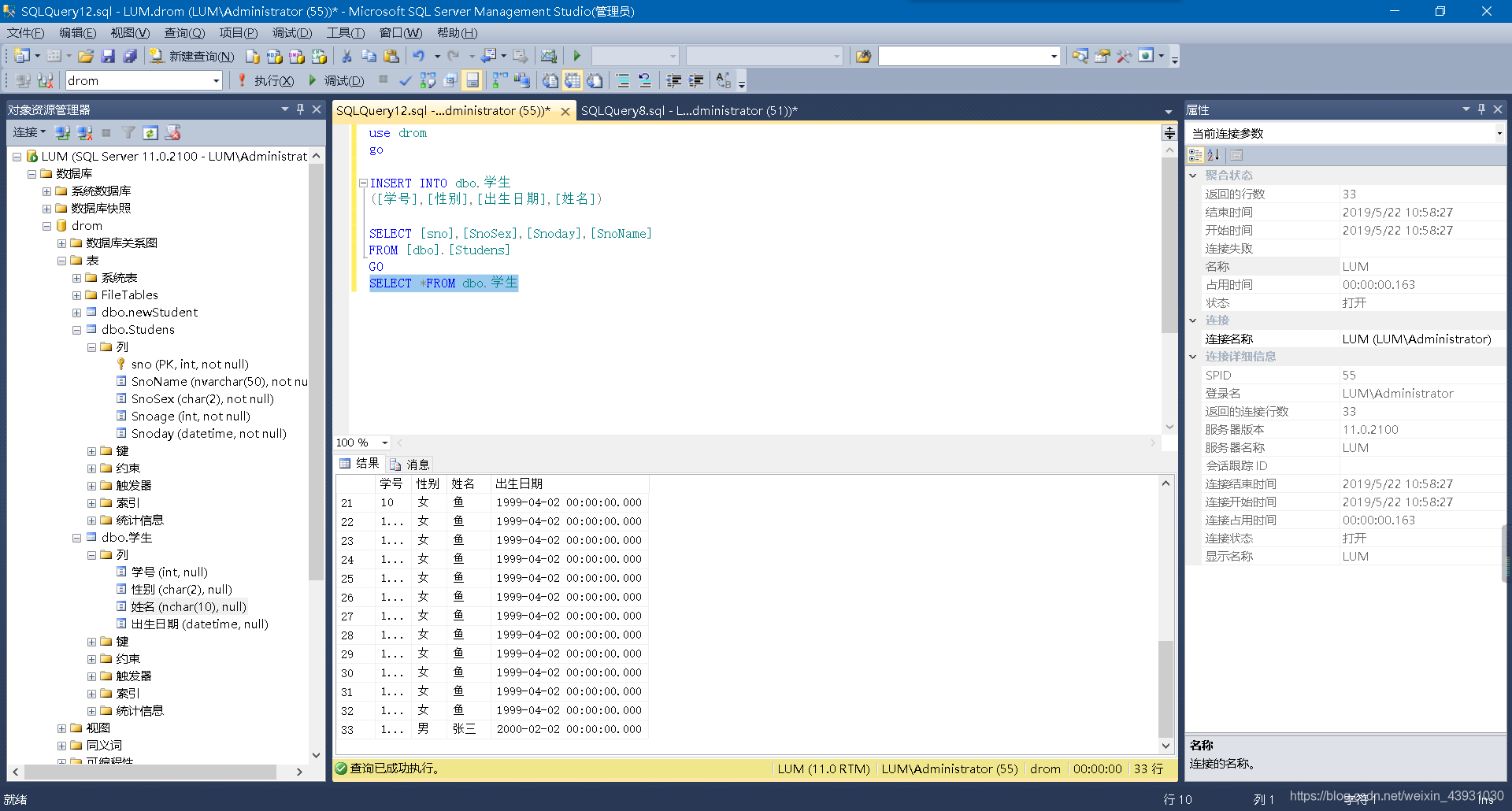Open the 100 % zoom dropdown

coord(385,443)
